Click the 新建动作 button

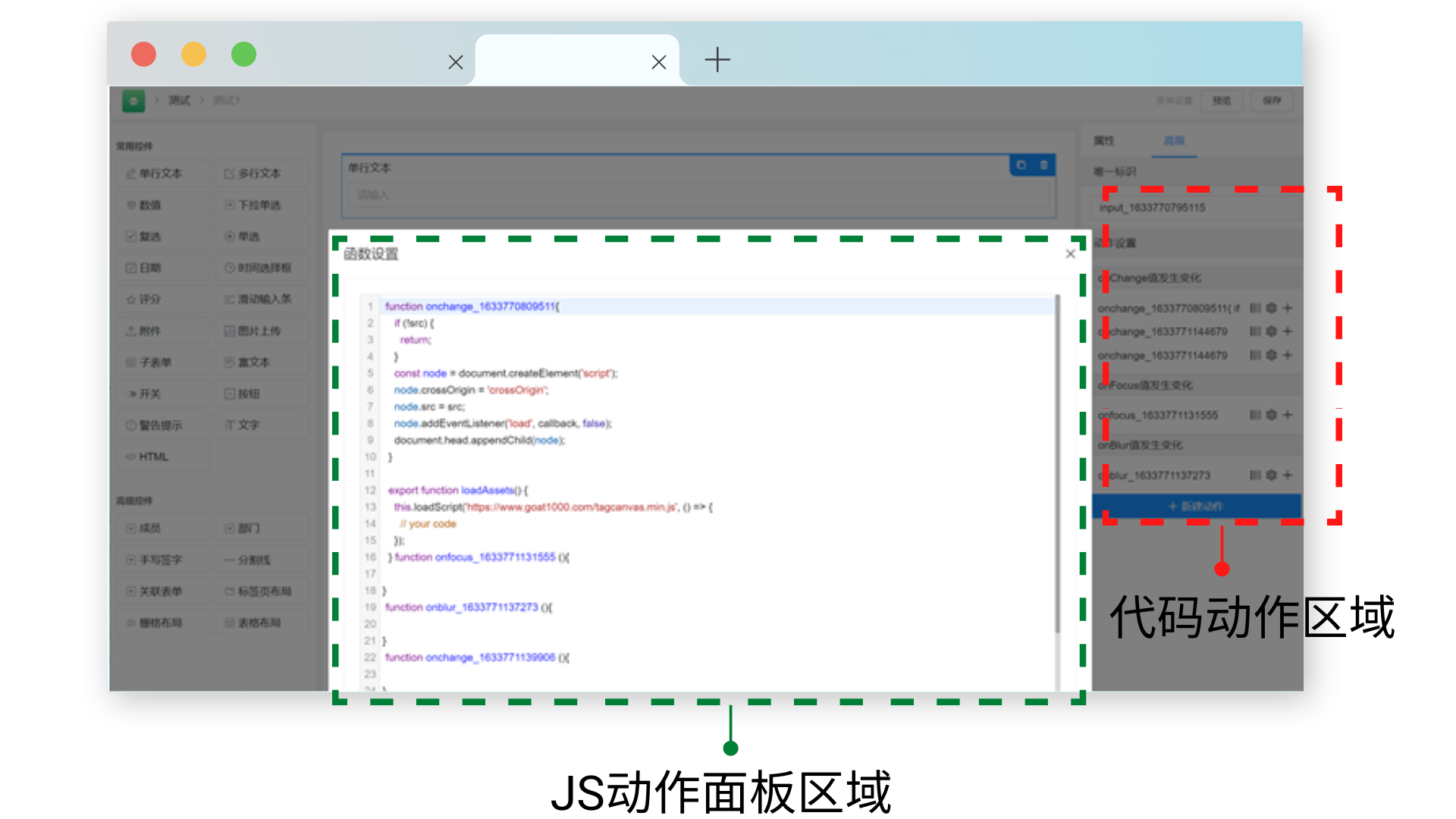coord(1196,506)
